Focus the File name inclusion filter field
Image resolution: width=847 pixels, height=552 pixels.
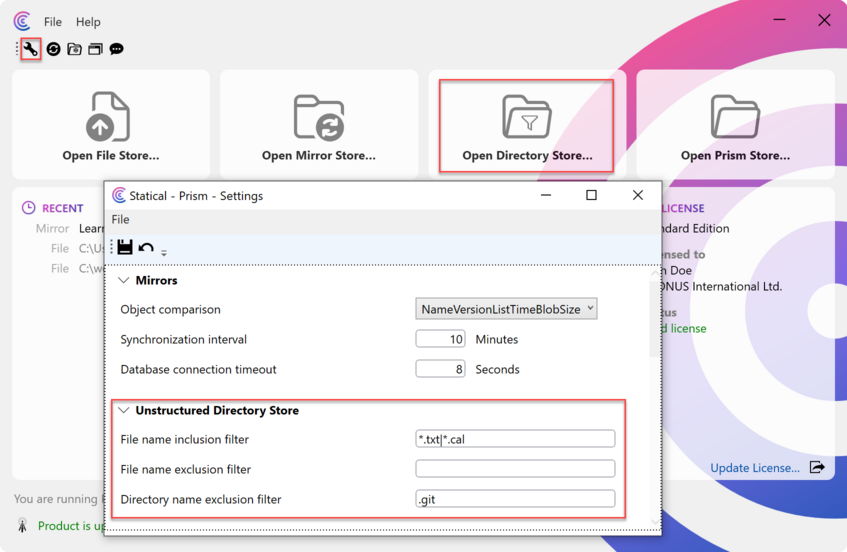tap(515, 439)
